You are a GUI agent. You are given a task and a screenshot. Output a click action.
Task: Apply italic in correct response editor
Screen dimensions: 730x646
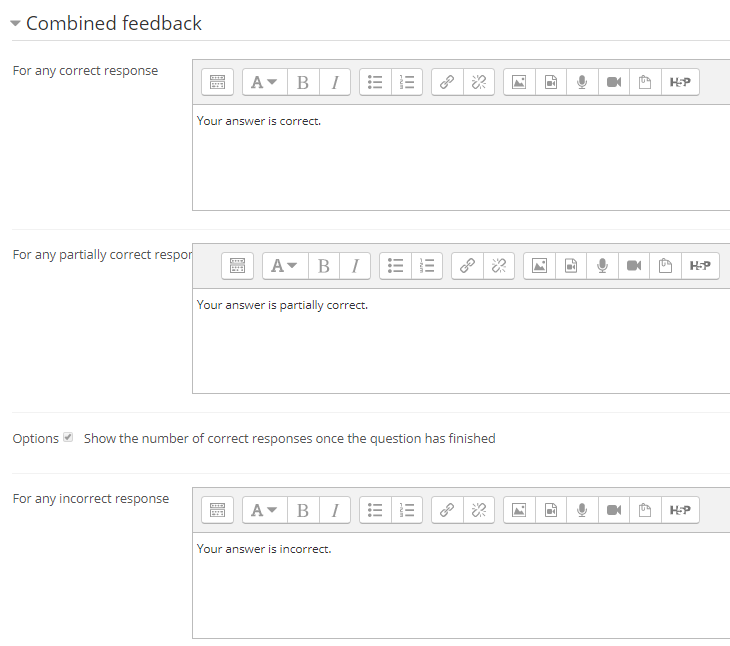click(x=335, y=82)
